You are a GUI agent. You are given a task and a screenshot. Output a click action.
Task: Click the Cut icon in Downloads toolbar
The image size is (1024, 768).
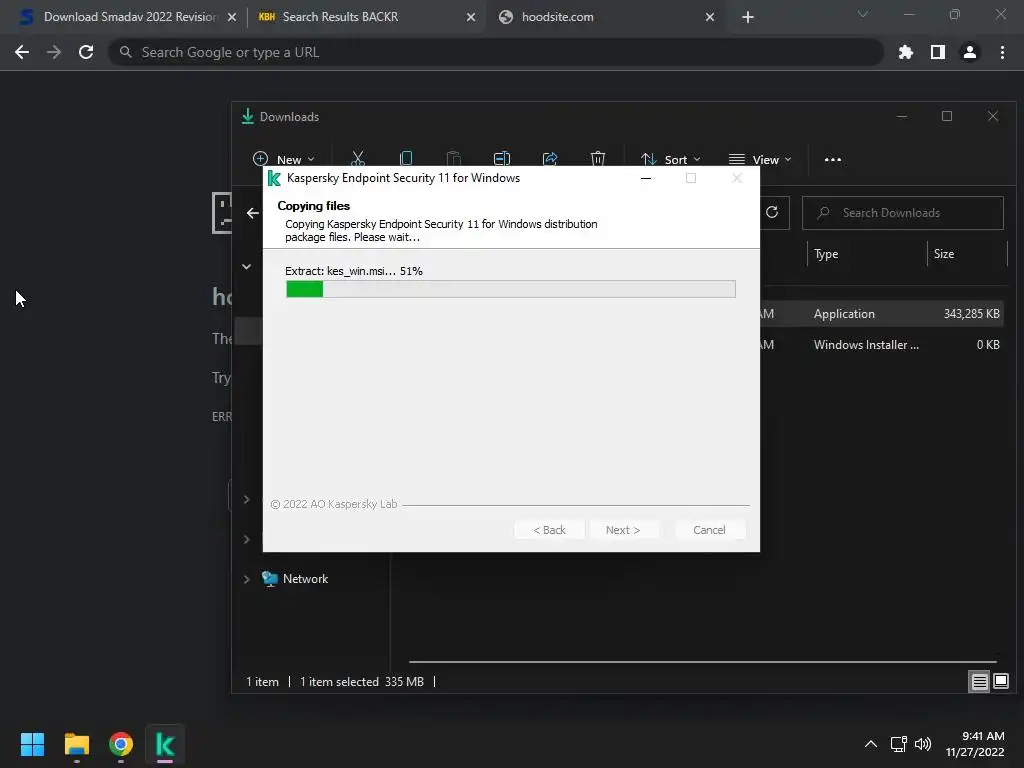tap(357, 159)
